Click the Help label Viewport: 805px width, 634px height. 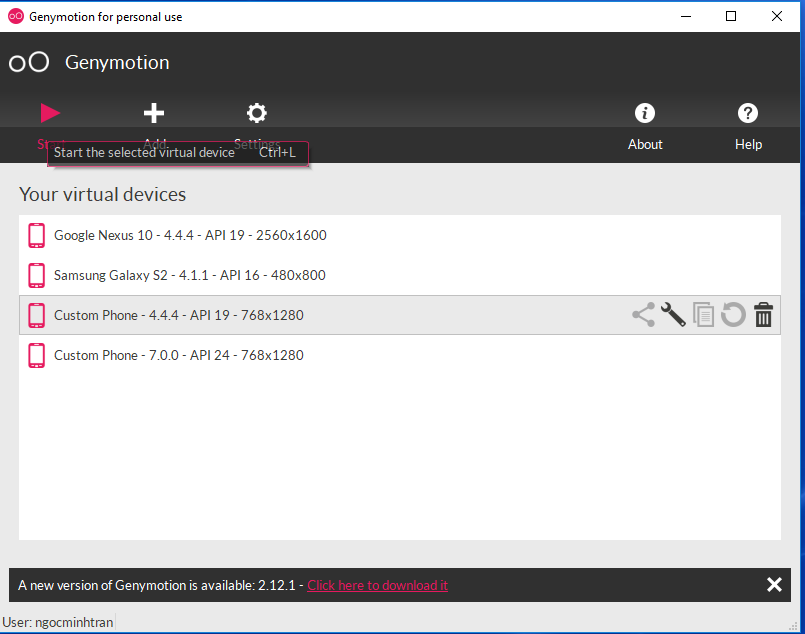(x=749, y=144)
